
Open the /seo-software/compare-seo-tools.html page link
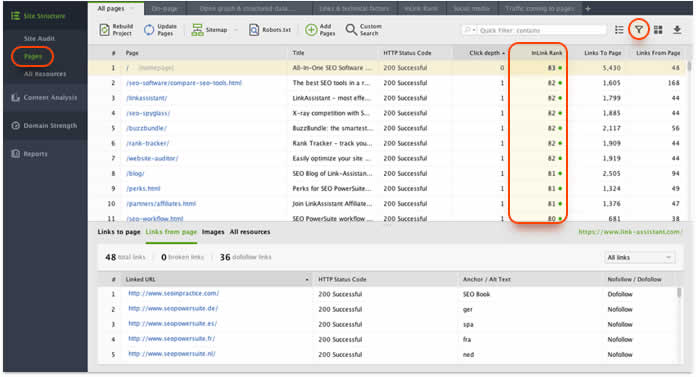point(184,83)
